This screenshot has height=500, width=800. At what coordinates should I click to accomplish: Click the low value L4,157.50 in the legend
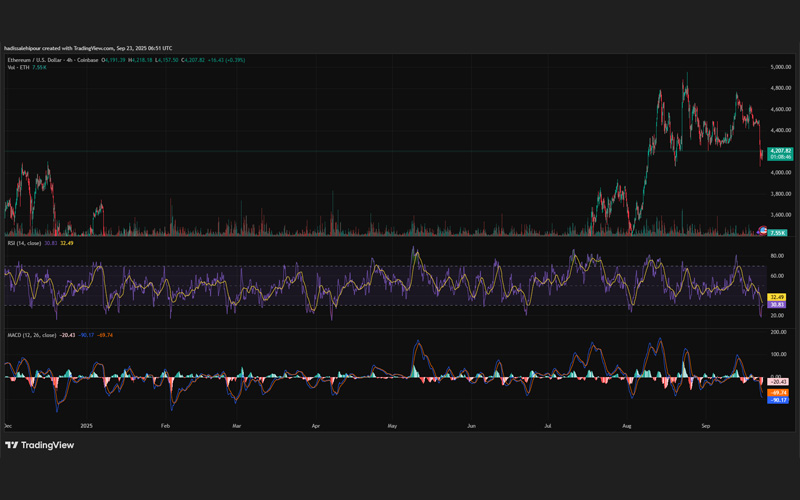coord(167,60)
